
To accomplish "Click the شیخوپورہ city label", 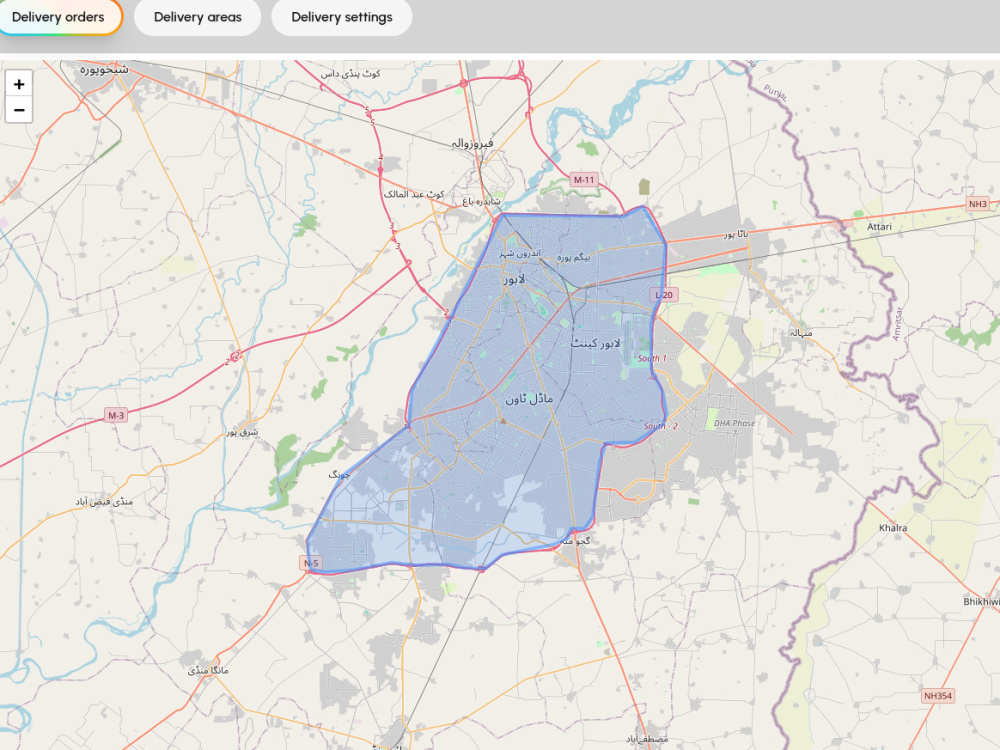I will point(104,70).
